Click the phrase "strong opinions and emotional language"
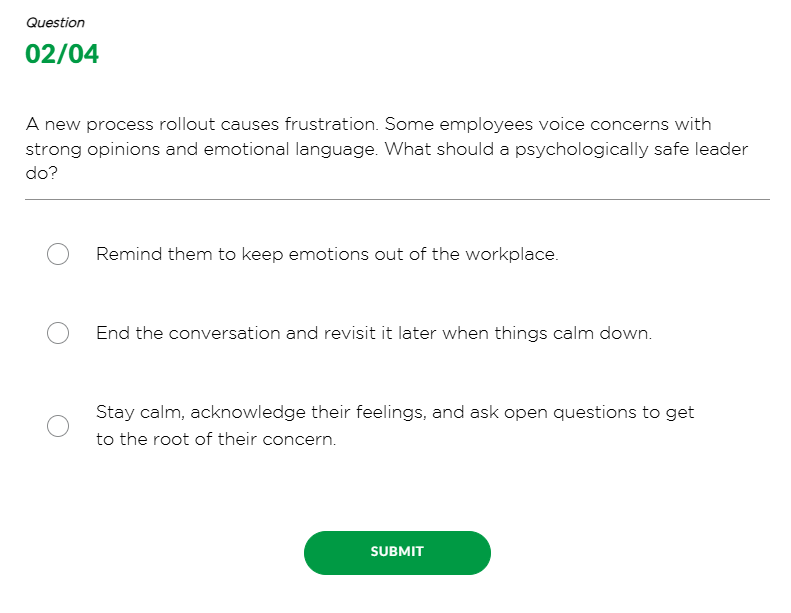Viewport: 791px width, 613px height. pos(201,149)
